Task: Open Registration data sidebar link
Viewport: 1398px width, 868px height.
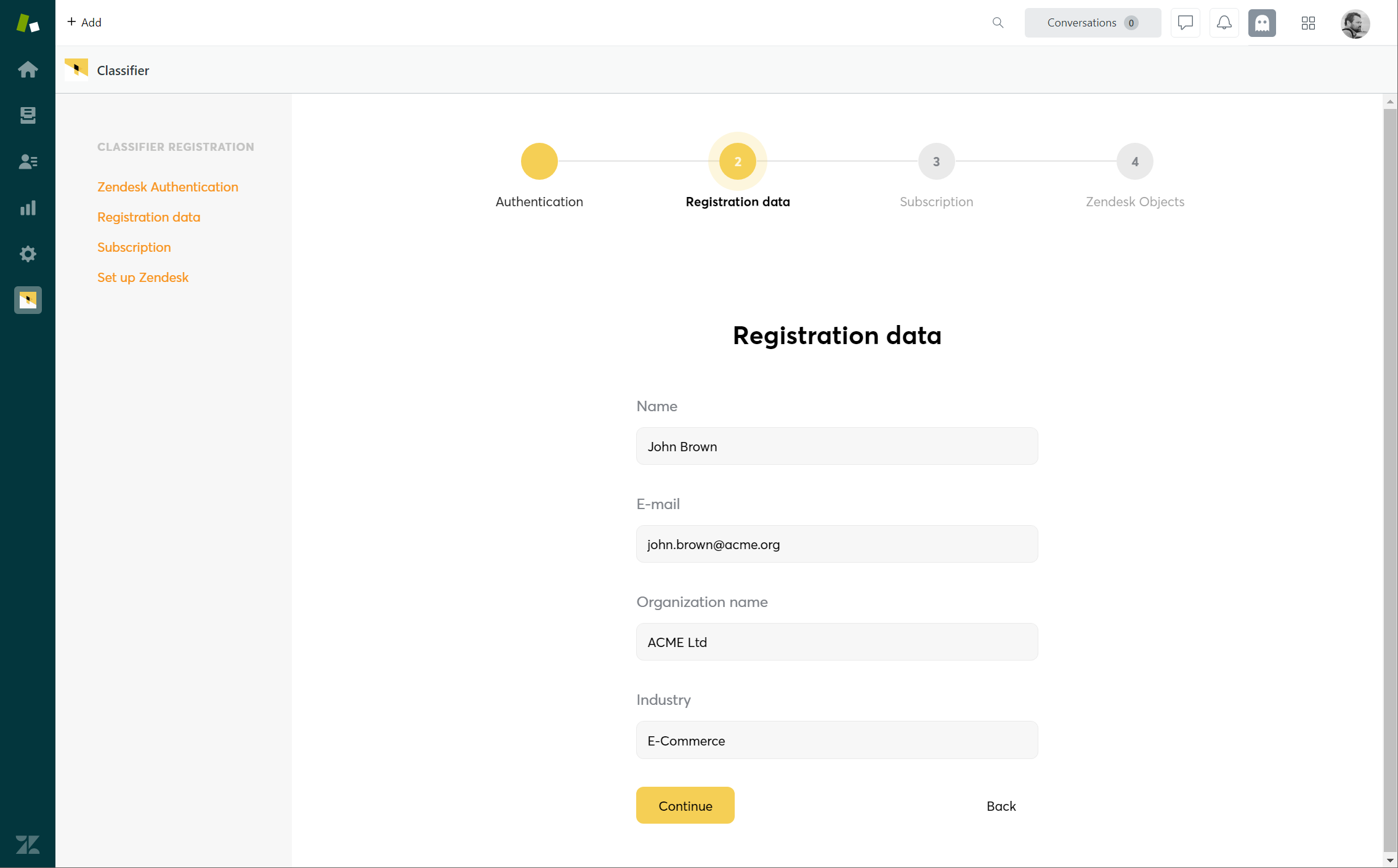Action: pyautogui.click(x=148, y=217)
